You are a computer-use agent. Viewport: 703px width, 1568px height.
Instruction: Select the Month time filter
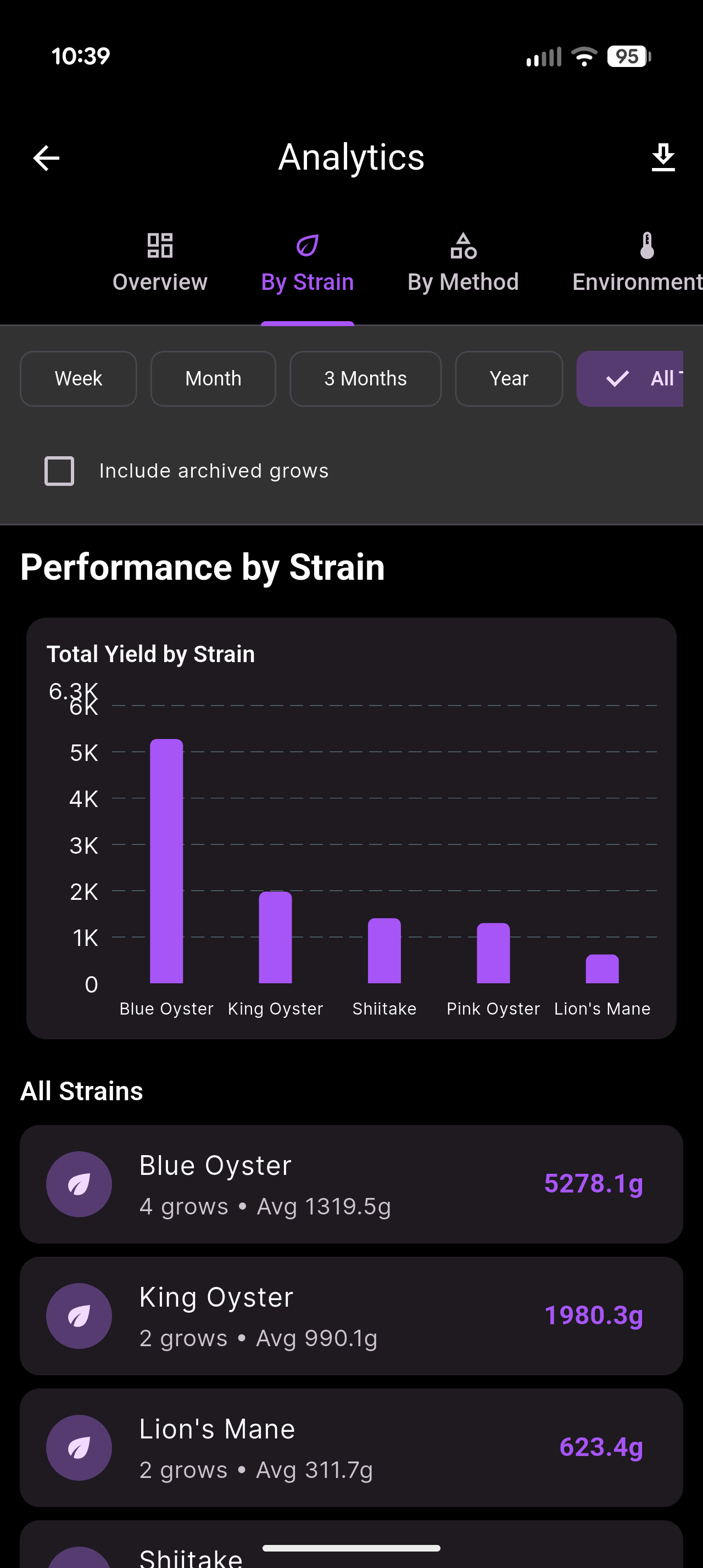tap(213, 379)
